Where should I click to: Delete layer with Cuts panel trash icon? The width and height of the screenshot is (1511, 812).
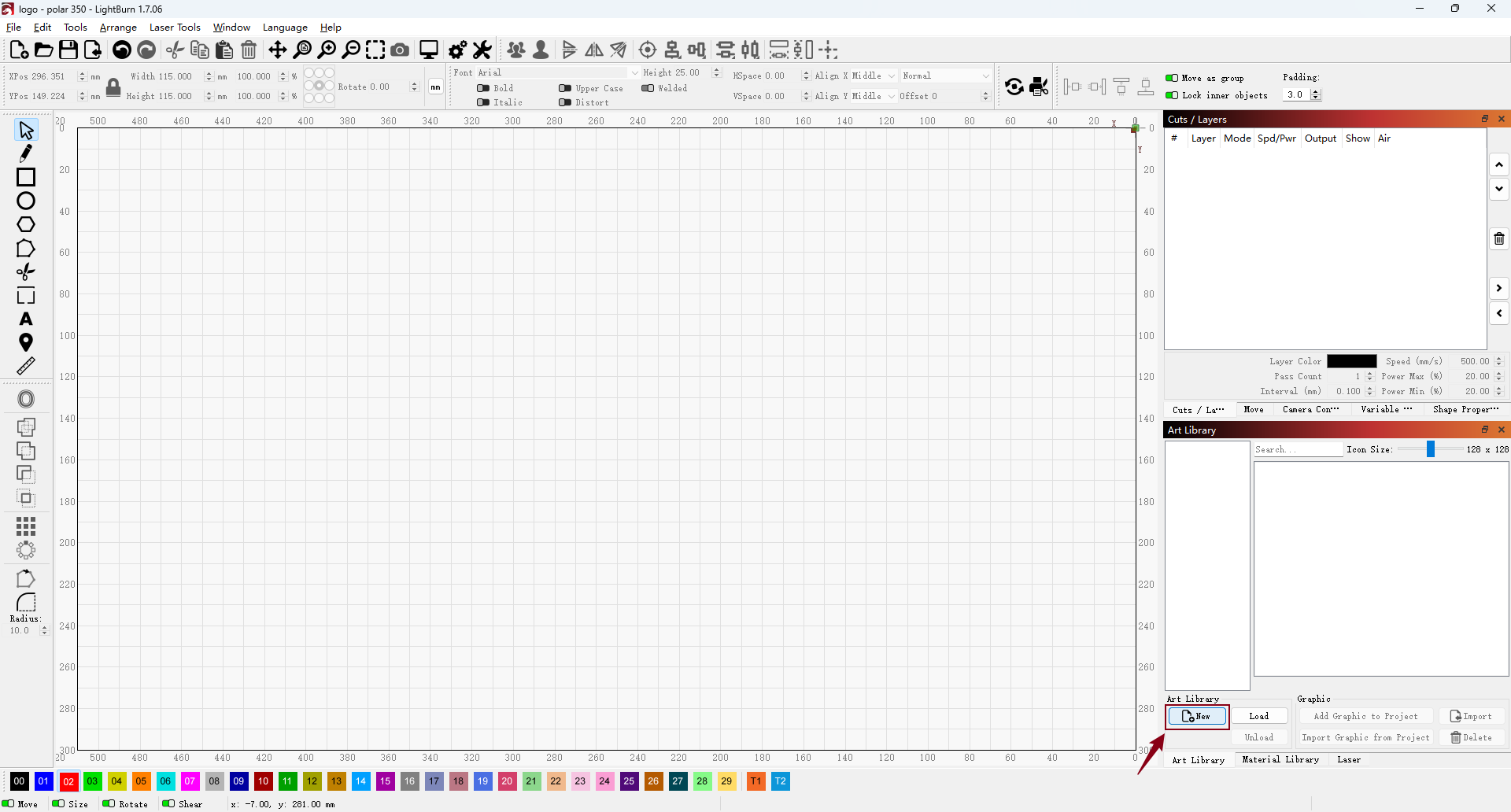click(x=1499, y=238)
